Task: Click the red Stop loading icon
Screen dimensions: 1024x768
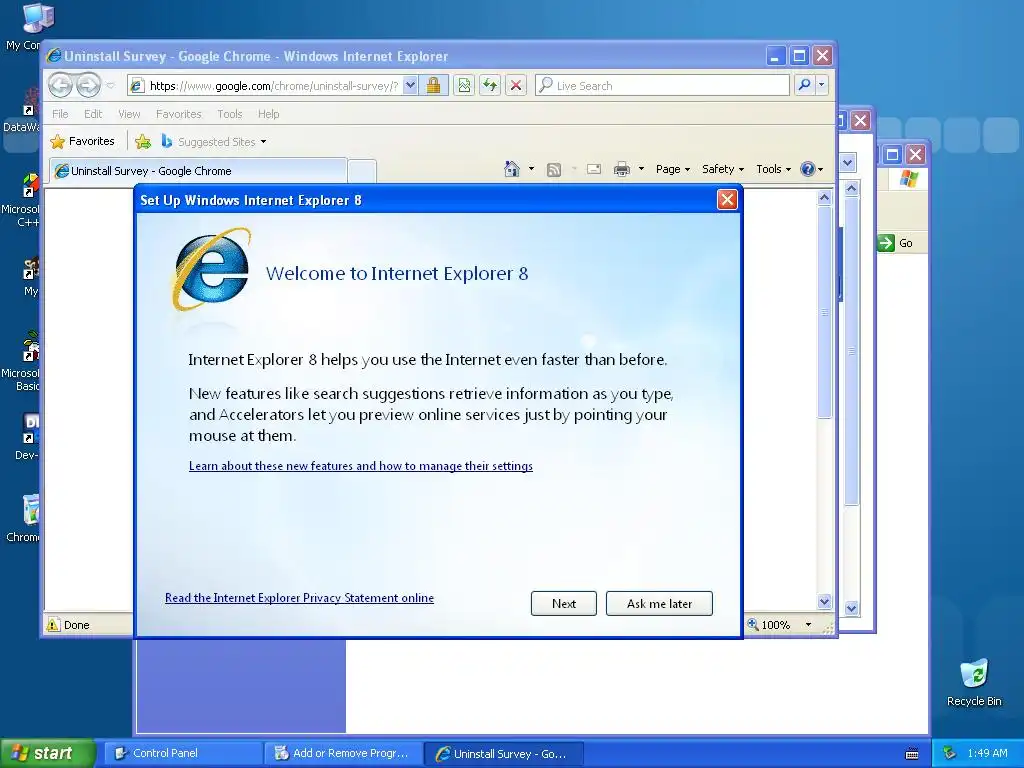Action: pos(516,86)
